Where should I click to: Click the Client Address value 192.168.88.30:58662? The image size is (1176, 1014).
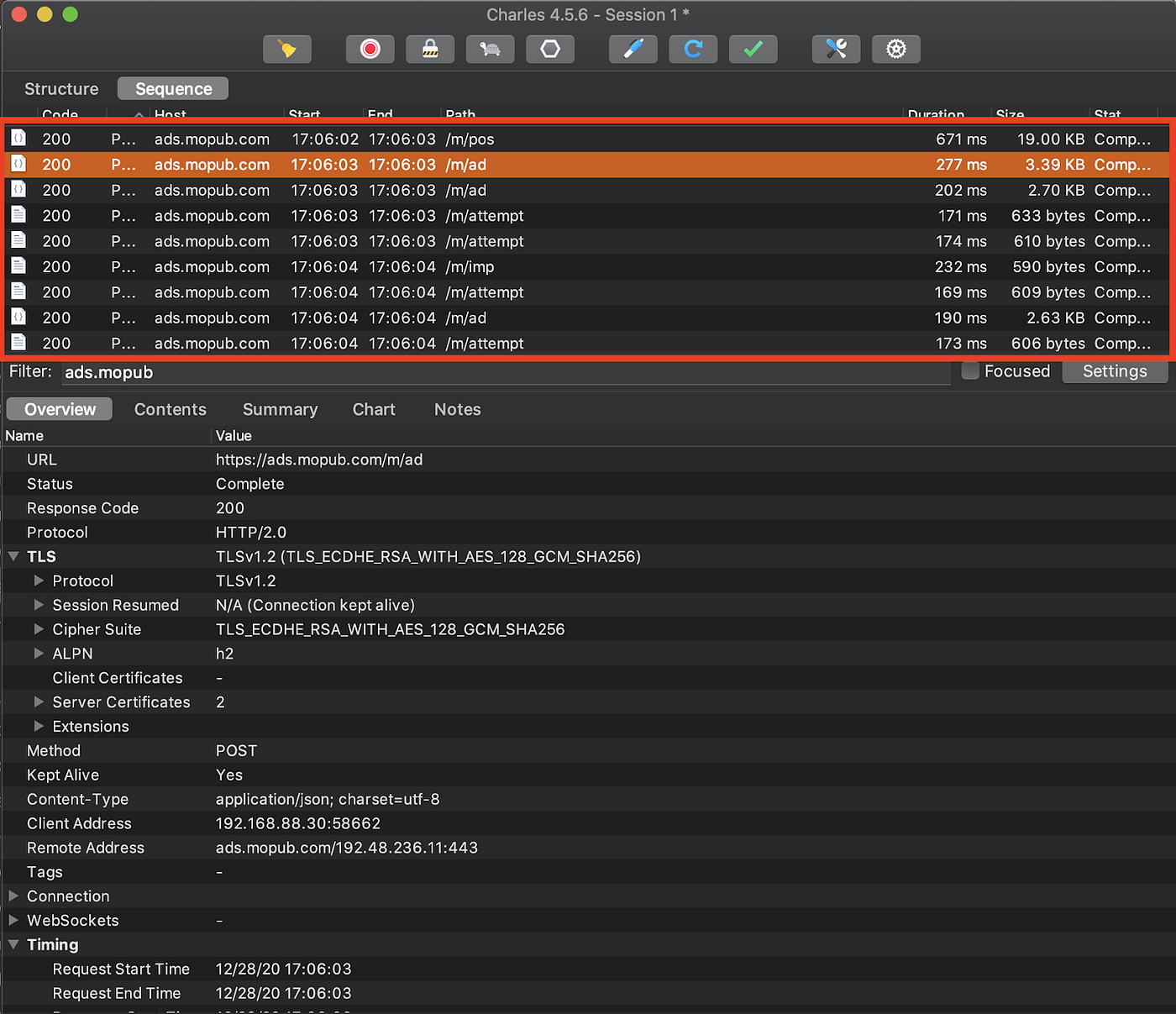point(298,823)
